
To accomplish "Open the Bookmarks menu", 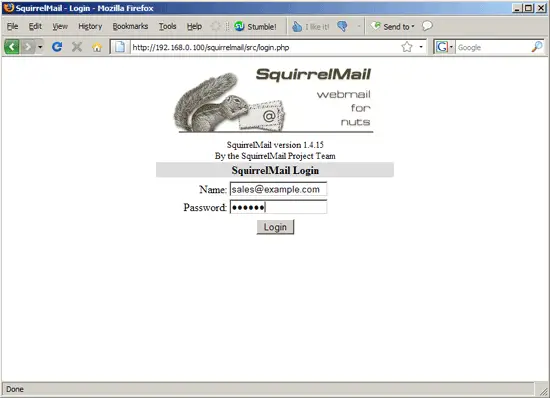I will pyautogui.click(x=130, y=26).
